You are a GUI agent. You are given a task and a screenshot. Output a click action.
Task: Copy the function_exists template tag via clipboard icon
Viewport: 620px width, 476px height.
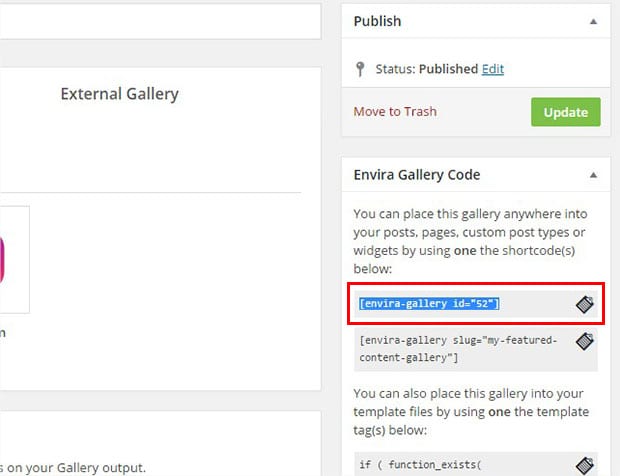click(x=584, y=466)
